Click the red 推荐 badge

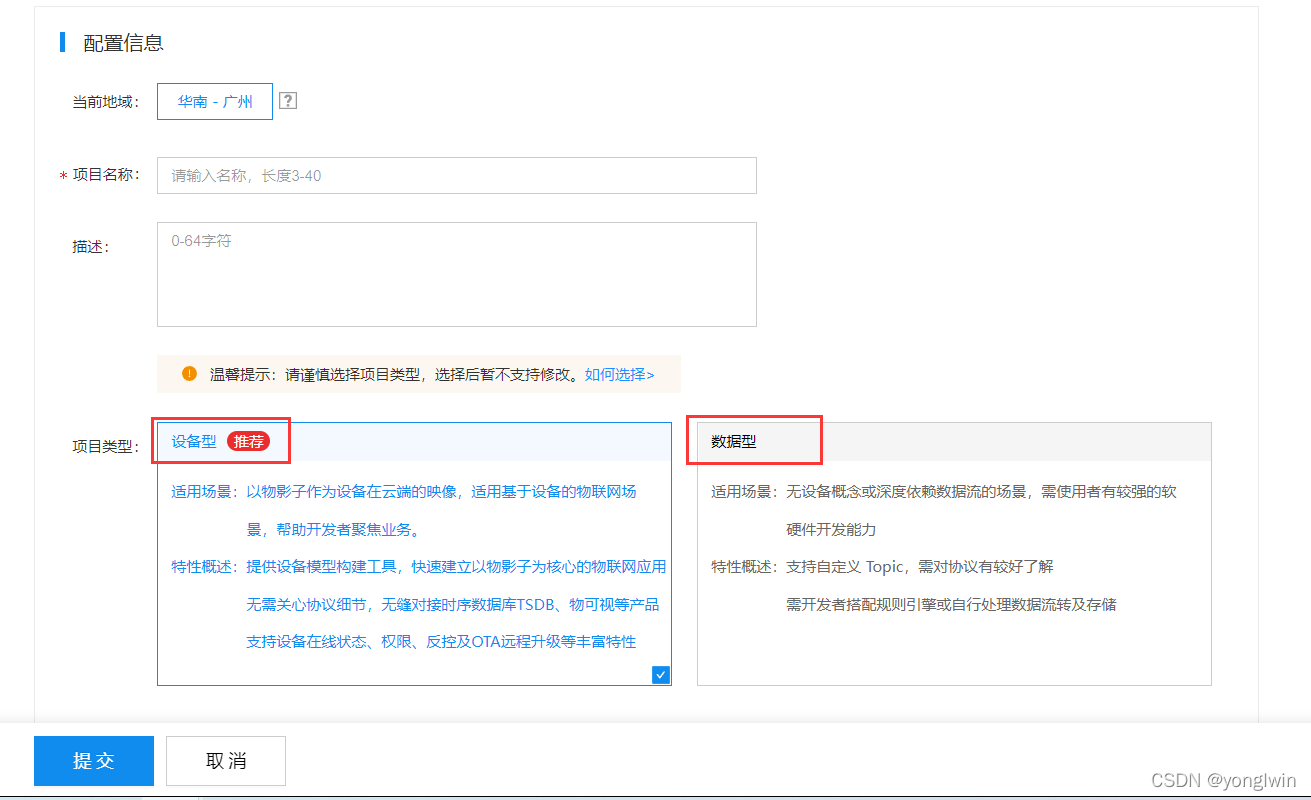tap(248, 441)
